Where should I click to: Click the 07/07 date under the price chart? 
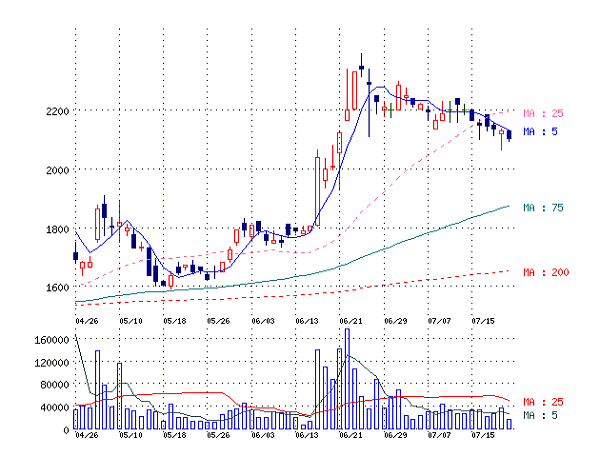click(439, 321)
